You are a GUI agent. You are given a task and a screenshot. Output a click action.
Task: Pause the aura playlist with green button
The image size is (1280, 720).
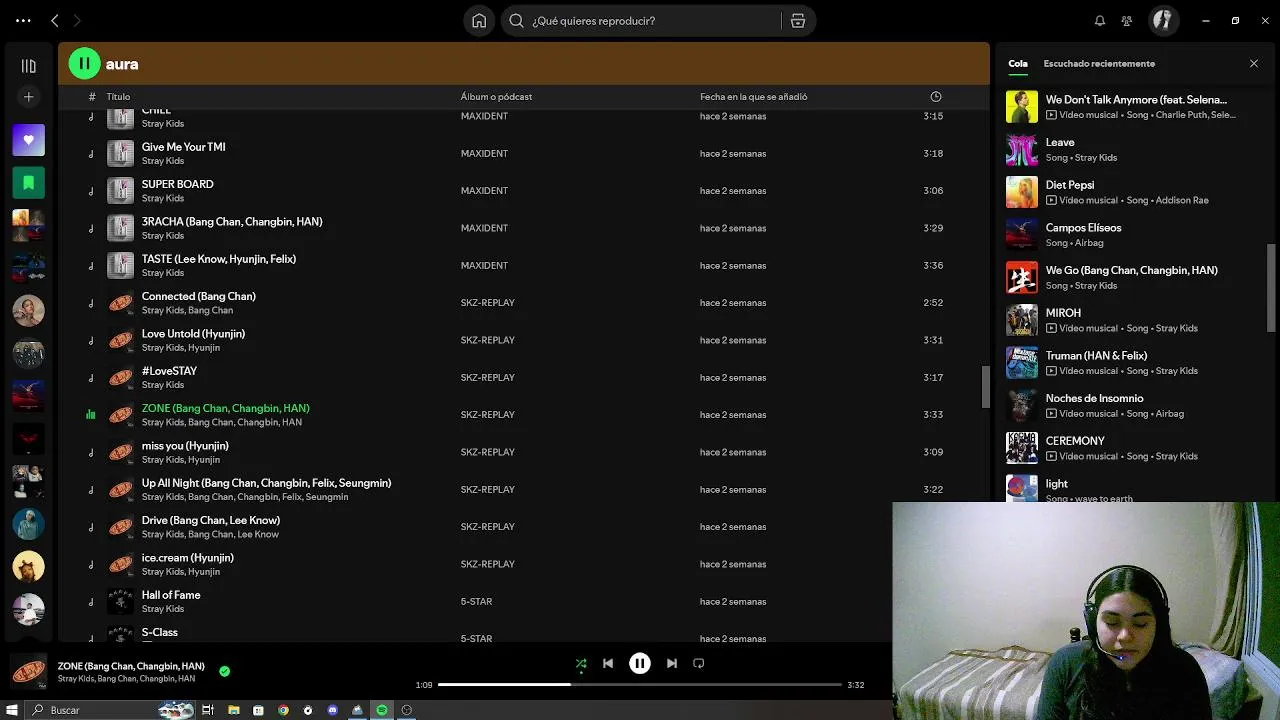coord(84,64)
